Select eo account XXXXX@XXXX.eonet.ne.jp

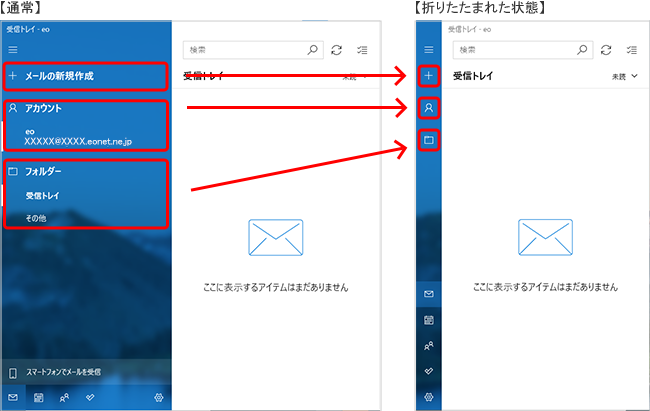78,137
